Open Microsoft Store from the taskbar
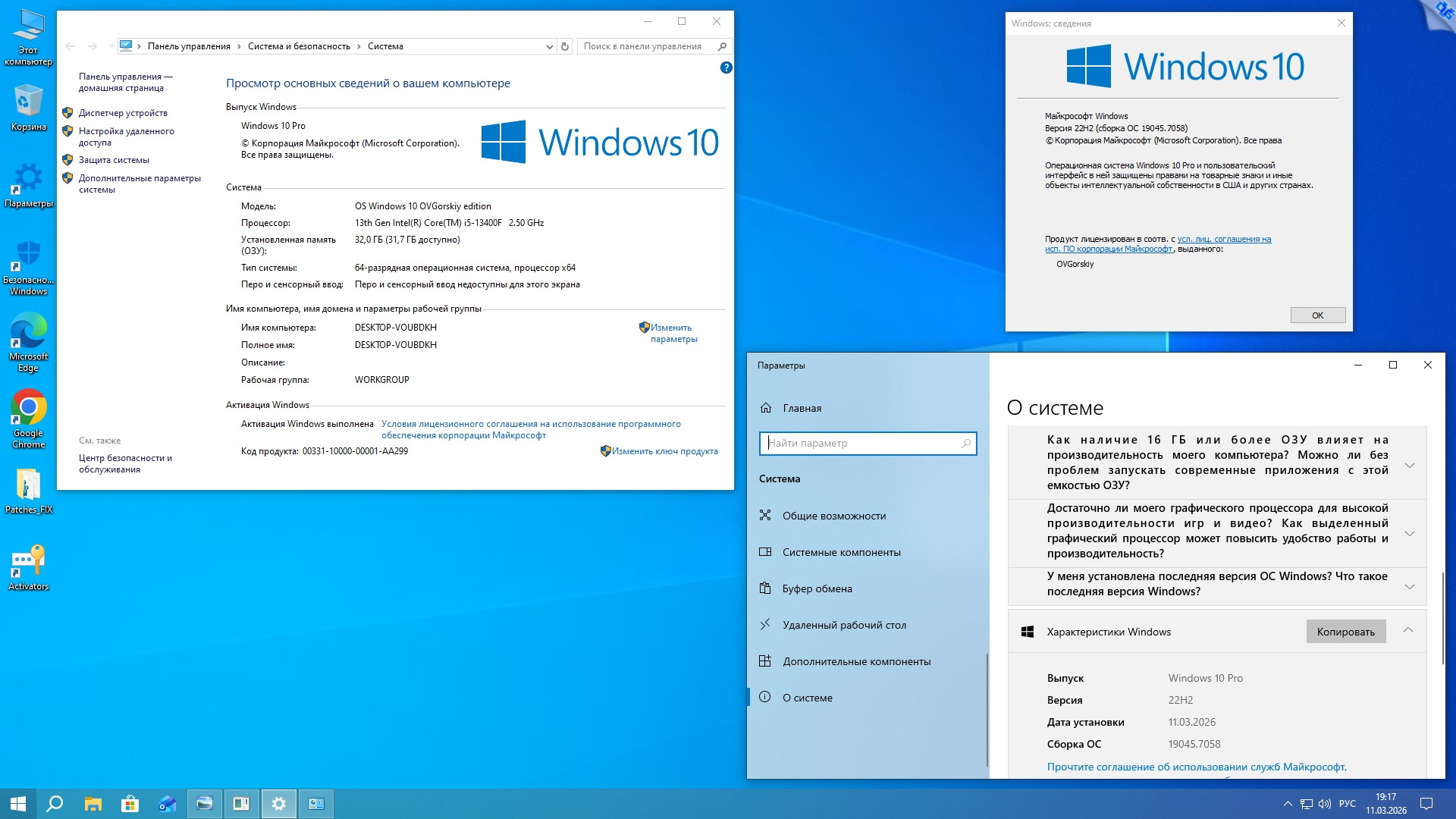 (130, 804)
